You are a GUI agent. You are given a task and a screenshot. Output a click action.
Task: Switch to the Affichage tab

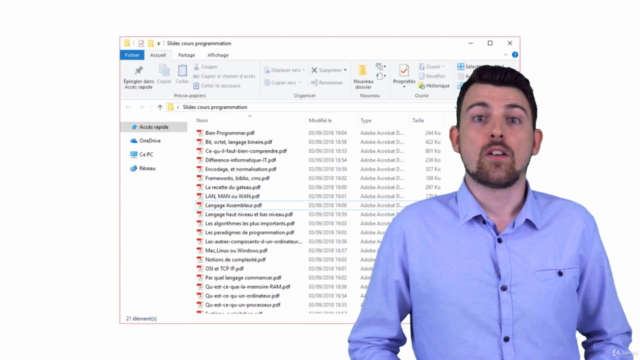(218, 55)
